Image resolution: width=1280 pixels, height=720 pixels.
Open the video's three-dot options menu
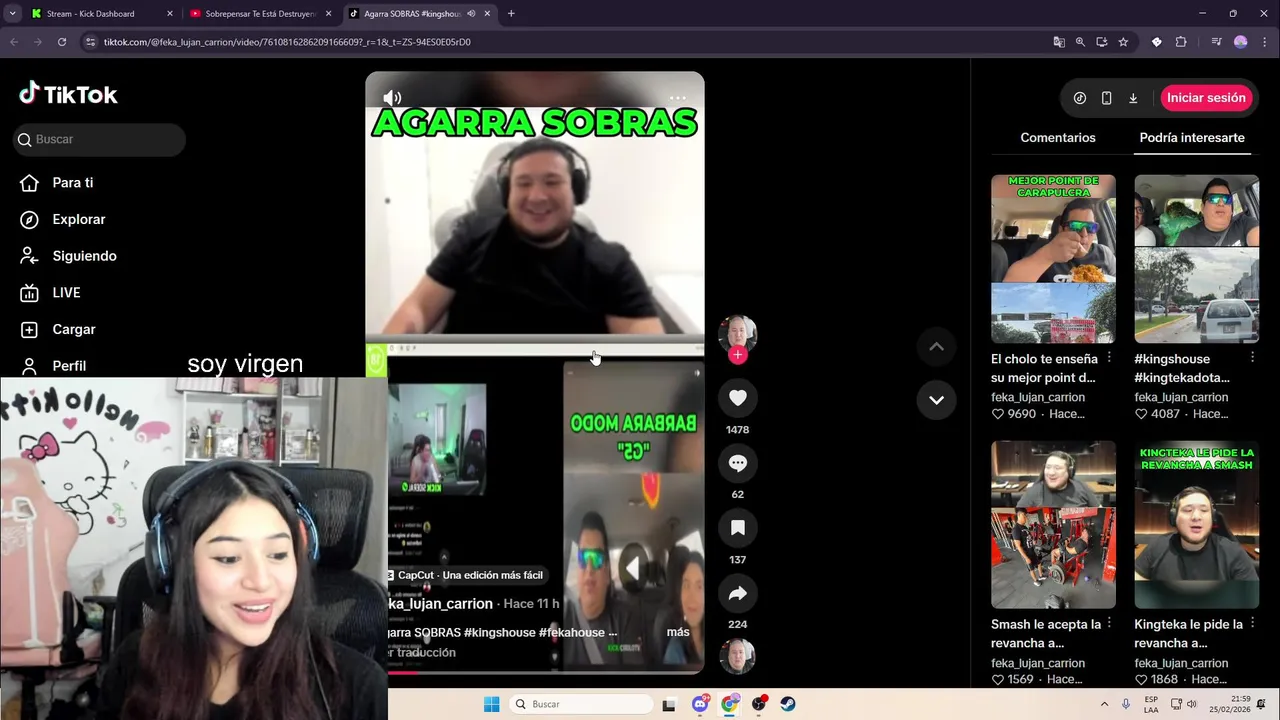click(x=678, y=98)
